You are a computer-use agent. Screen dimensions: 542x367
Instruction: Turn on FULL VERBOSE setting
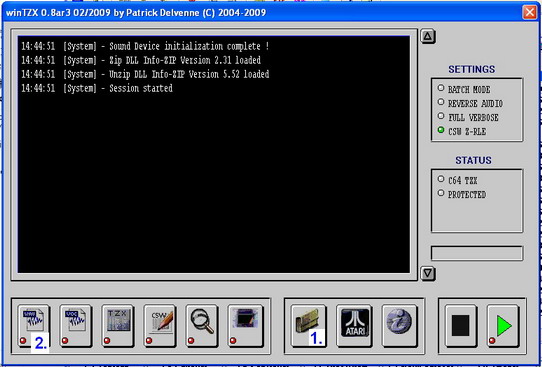click(441, 116)
